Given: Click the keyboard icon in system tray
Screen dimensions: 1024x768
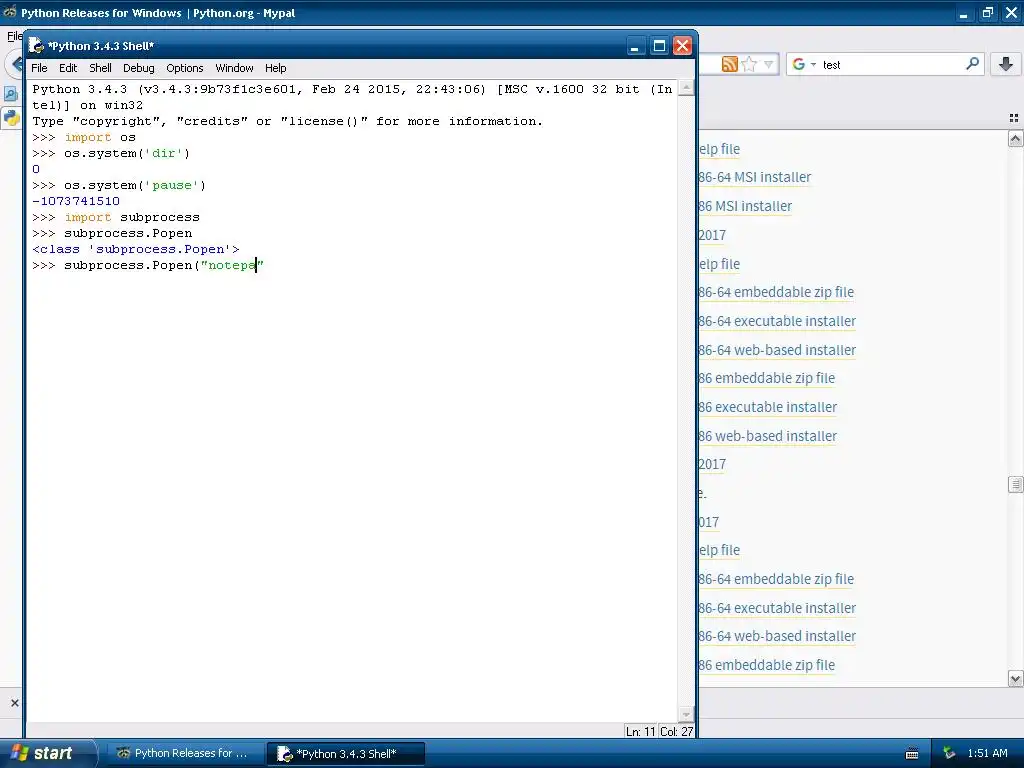Looking at the screenshot, I should pyautogui.click(x=912, y=754).
